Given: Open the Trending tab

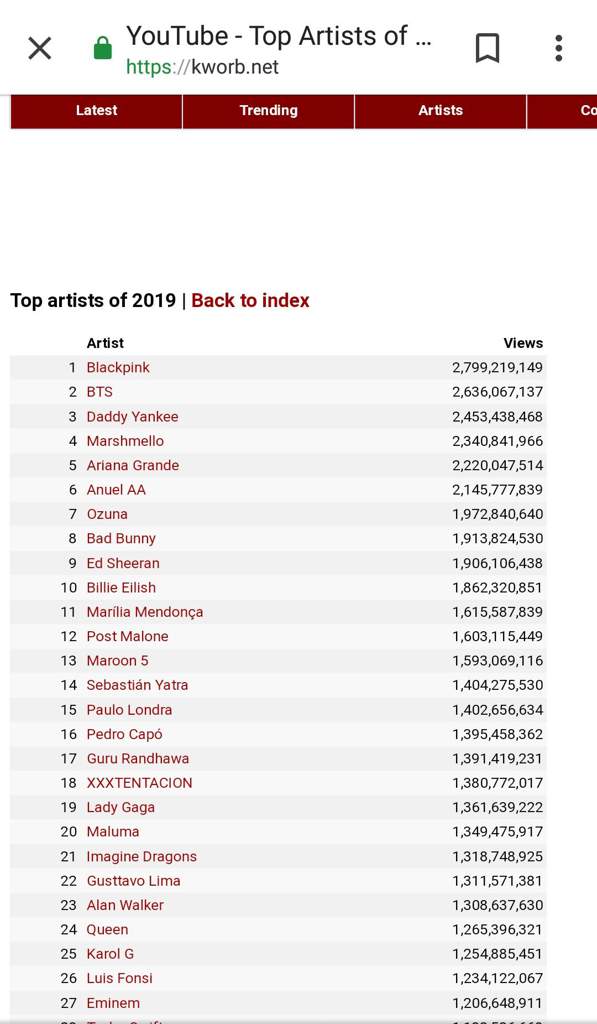Looking at the screenshot, I should 268,111.
